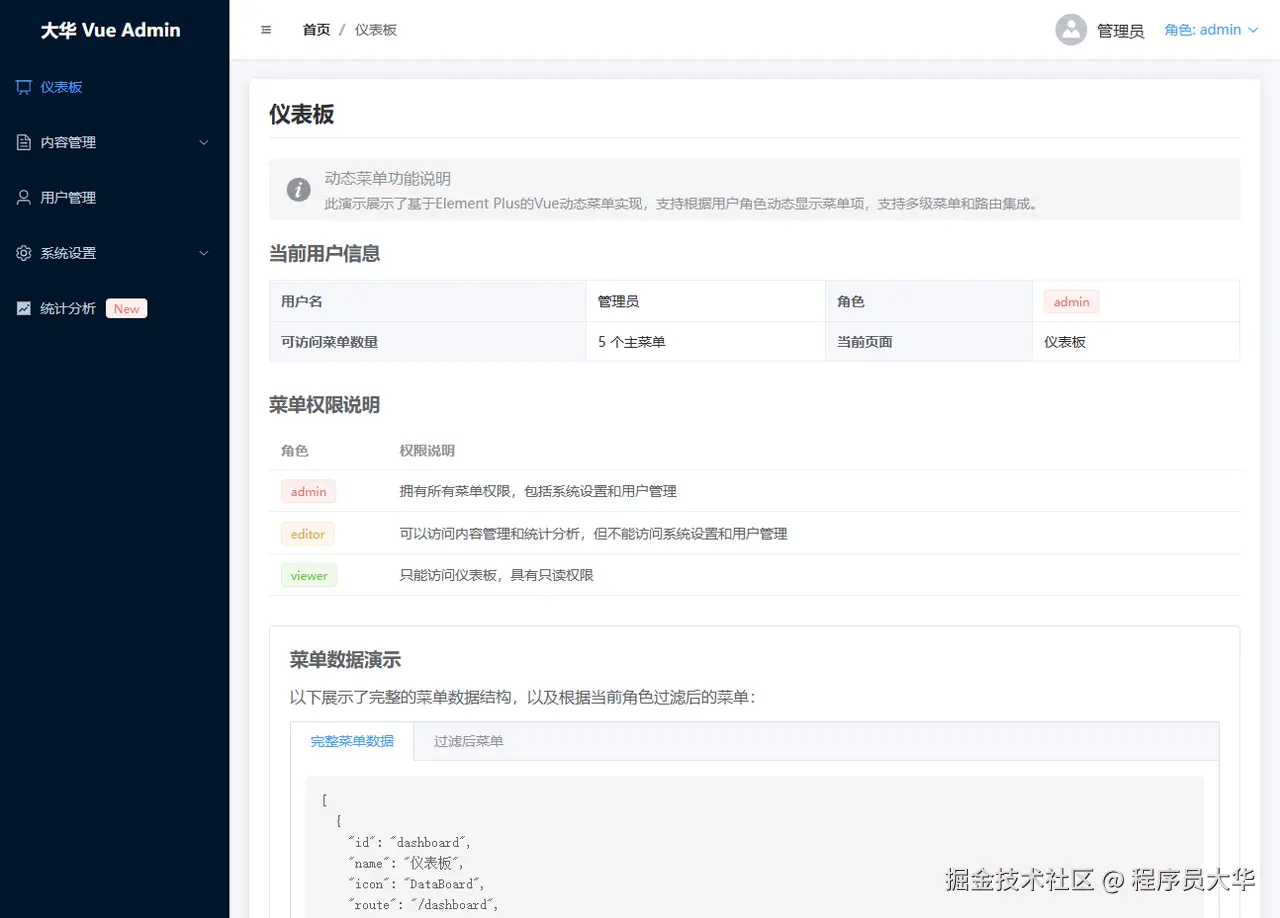Viewport: 1280px width, 918px height.
Task: Click the New badge next to 统计分析
Action: tap(126, 308)
